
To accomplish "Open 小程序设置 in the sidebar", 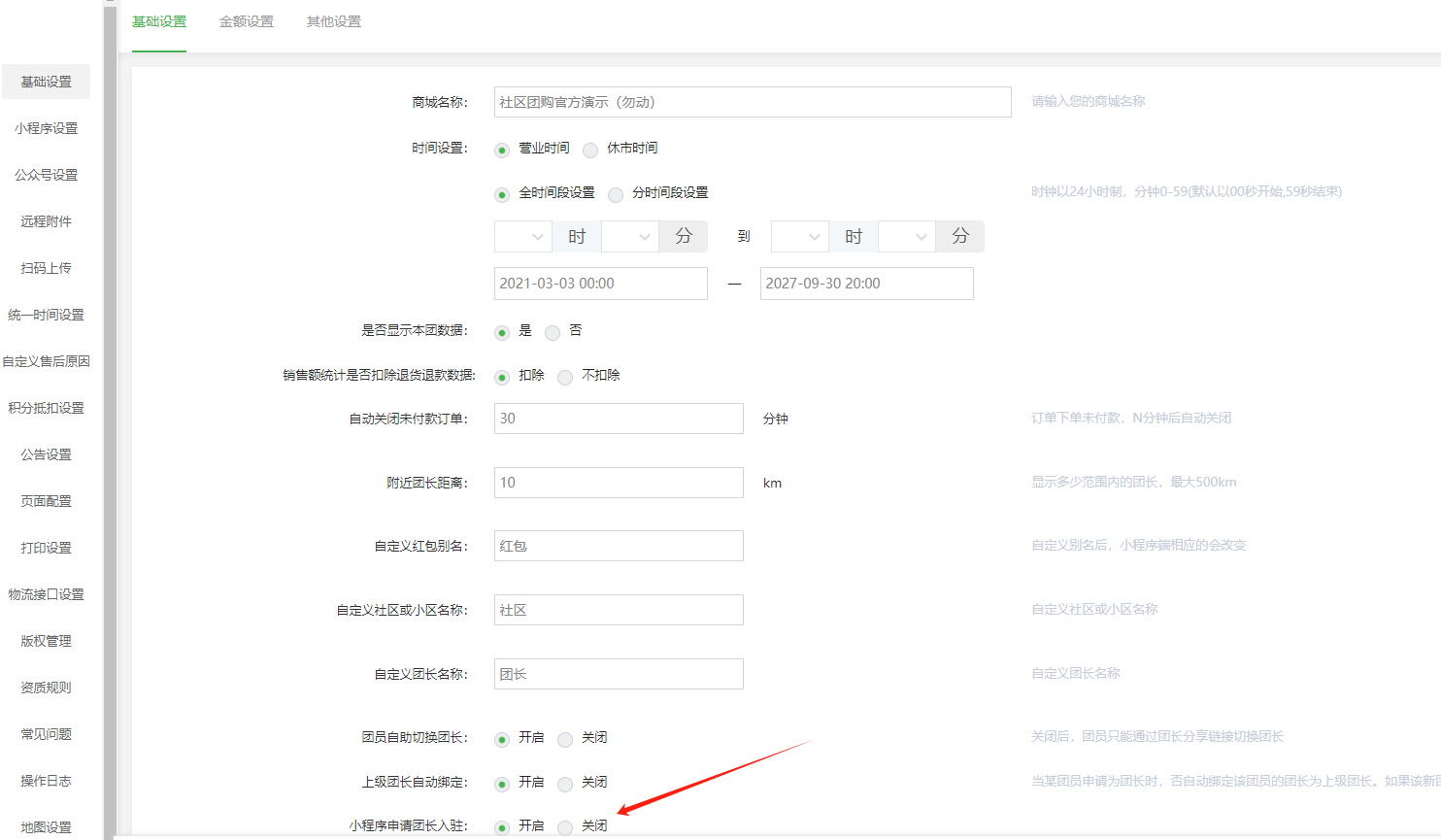I will [x=46, y=128].
